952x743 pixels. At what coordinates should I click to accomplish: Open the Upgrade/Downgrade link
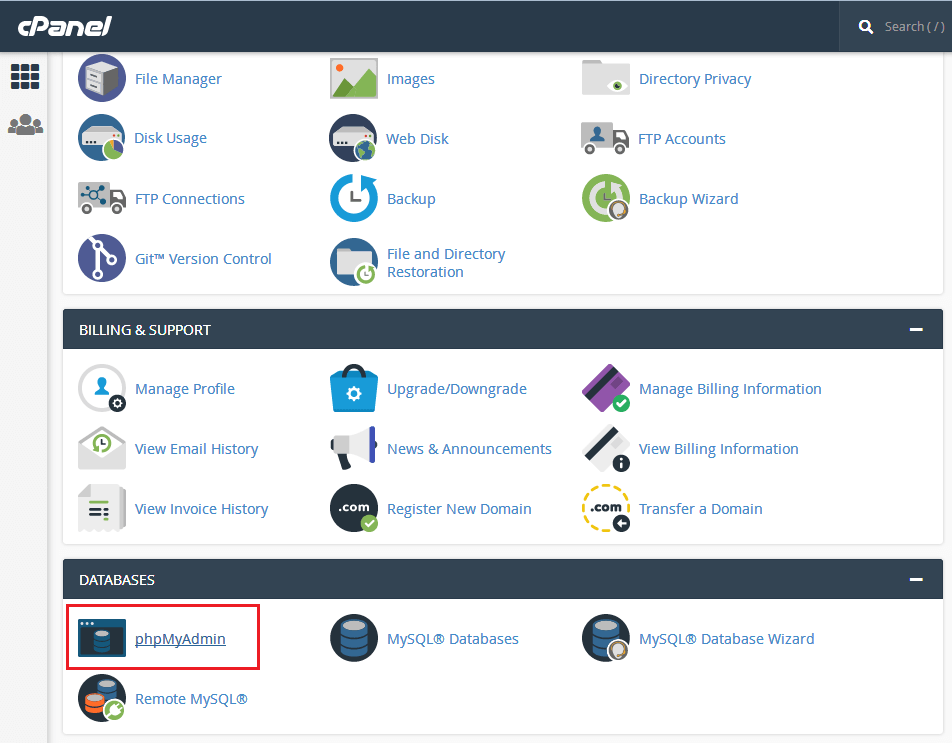click(x=457, y=389)
